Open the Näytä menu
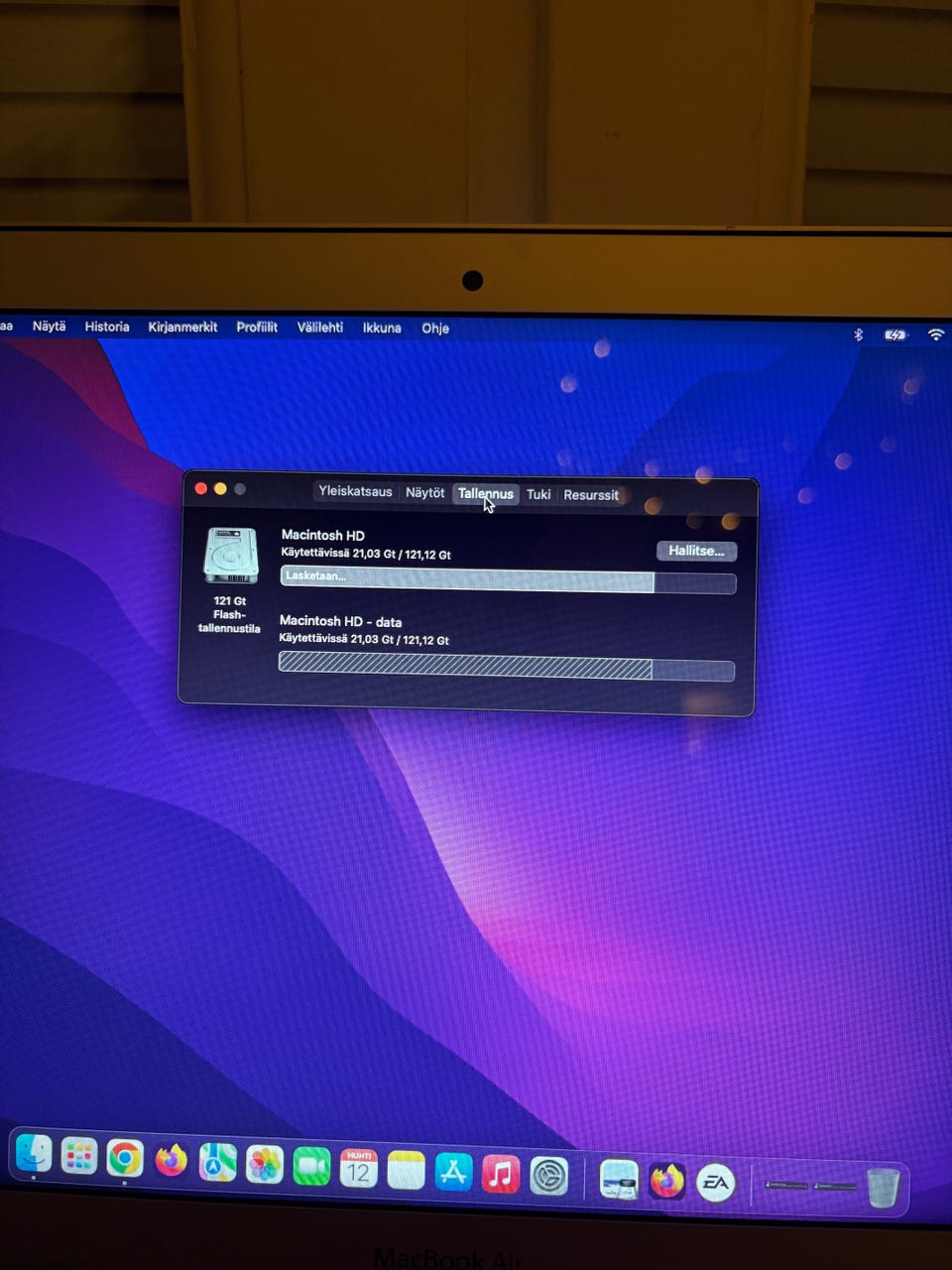Image resolution: width=952 pixels, height=1270 pixels. point(49,325)
